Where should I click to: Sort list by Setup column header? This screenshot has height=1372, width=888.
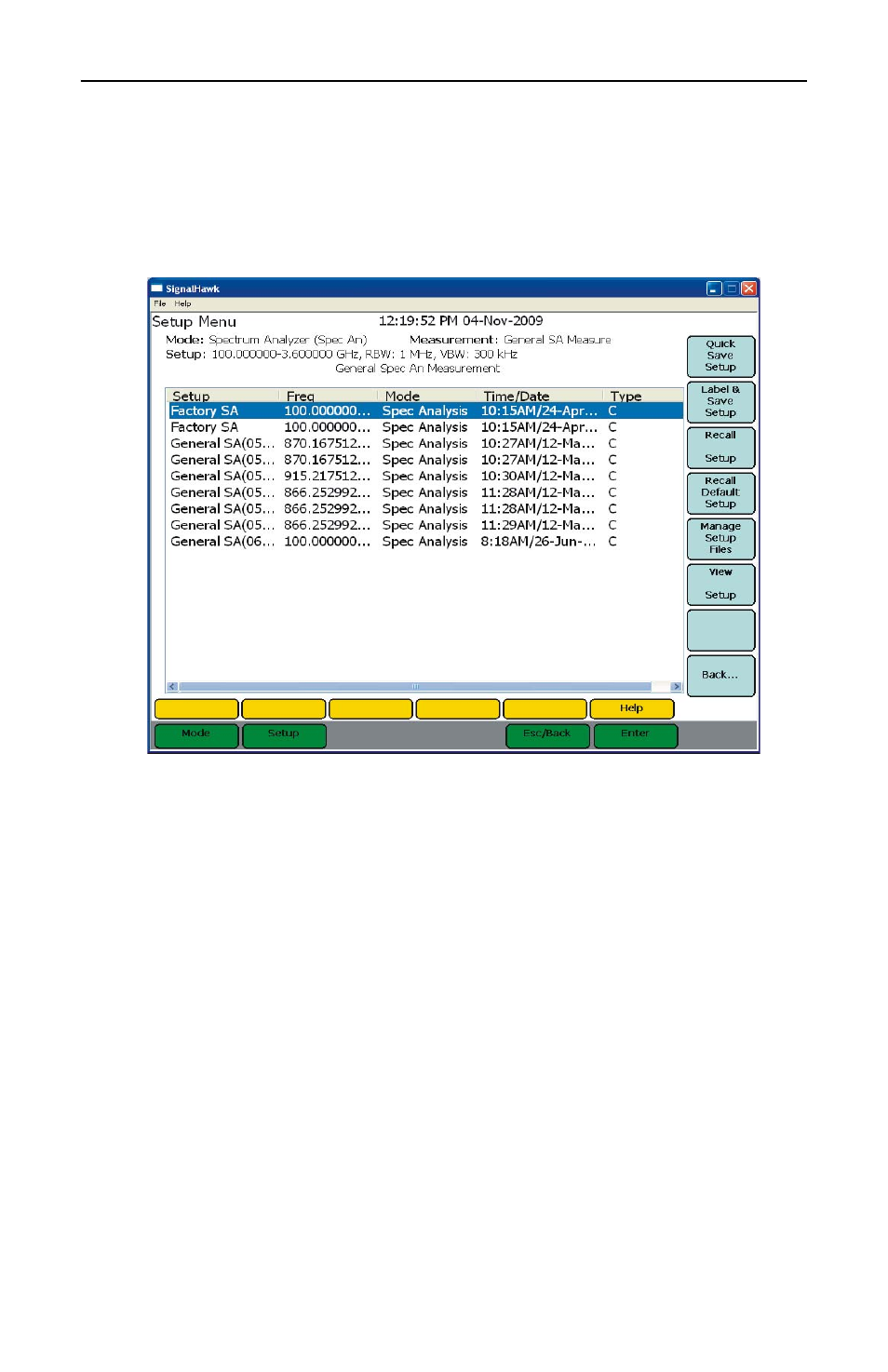coord(222,396)
